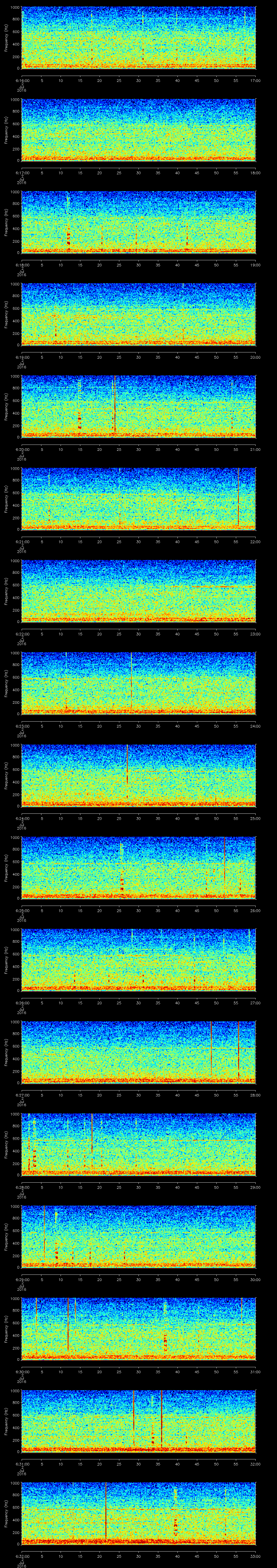Click the '6:32:00' time label
This screenshot has height=1568, width=277.
click(22, 1556)
